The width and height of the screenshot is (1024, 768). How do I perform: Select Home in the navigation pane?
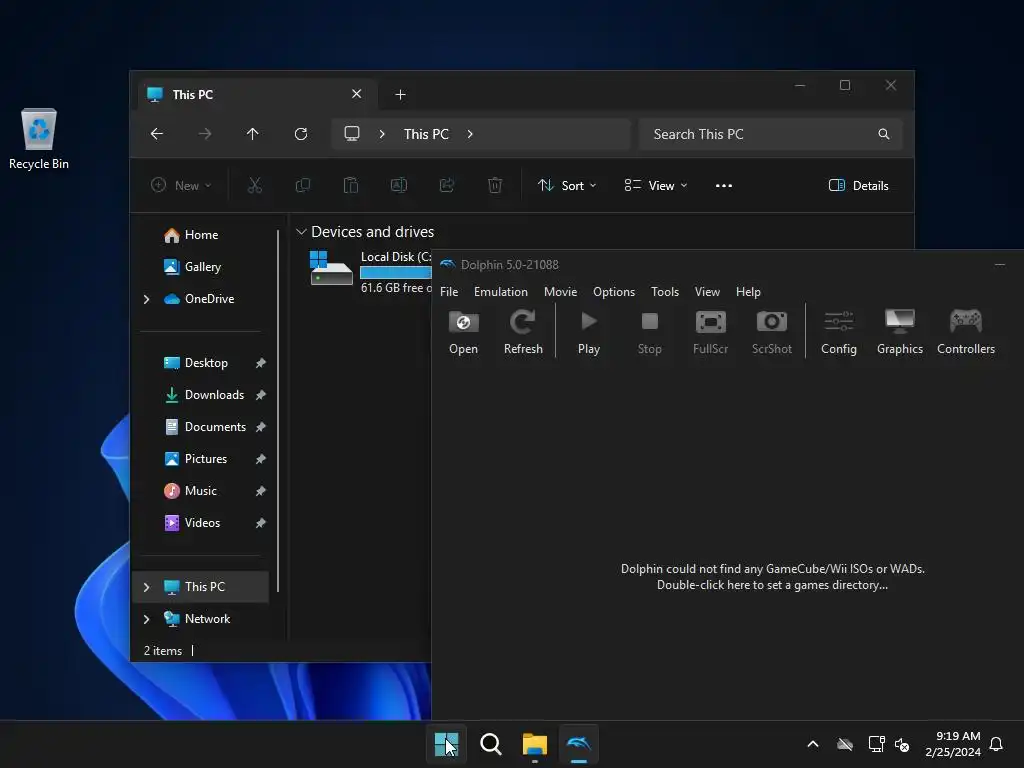[x=201, y=234]
